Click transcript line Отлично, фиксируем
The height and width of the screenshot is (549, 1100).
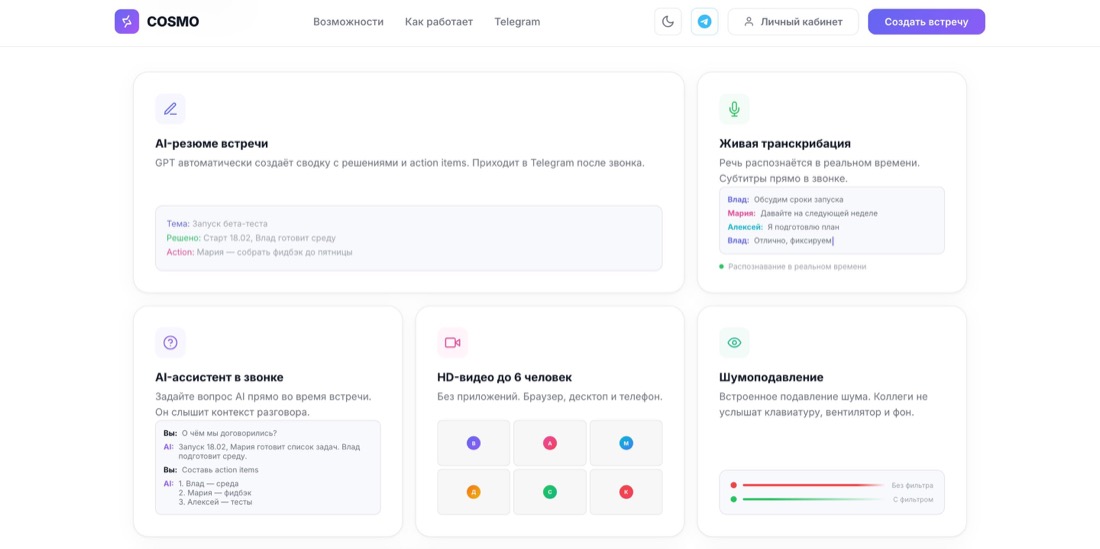pos(780,240)
